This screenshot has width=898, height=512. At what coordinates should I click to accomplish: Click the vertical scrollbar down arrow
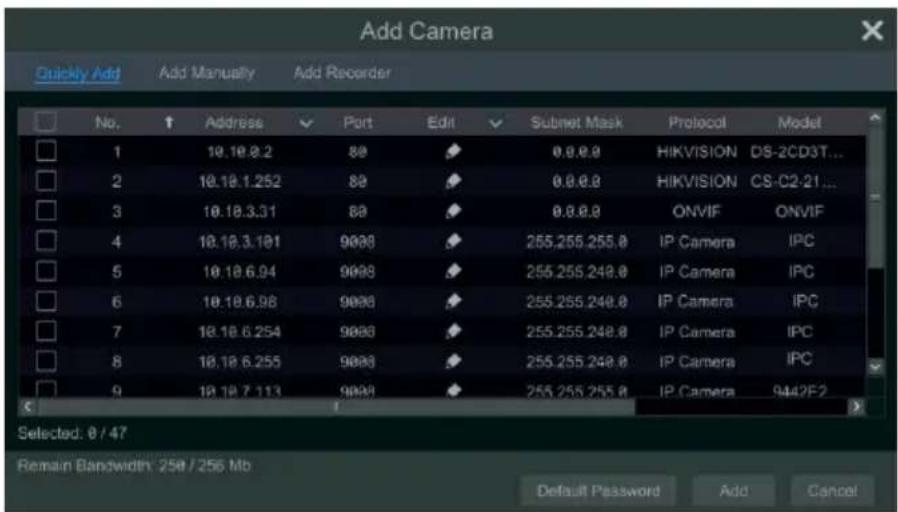(x=875, y=367)
